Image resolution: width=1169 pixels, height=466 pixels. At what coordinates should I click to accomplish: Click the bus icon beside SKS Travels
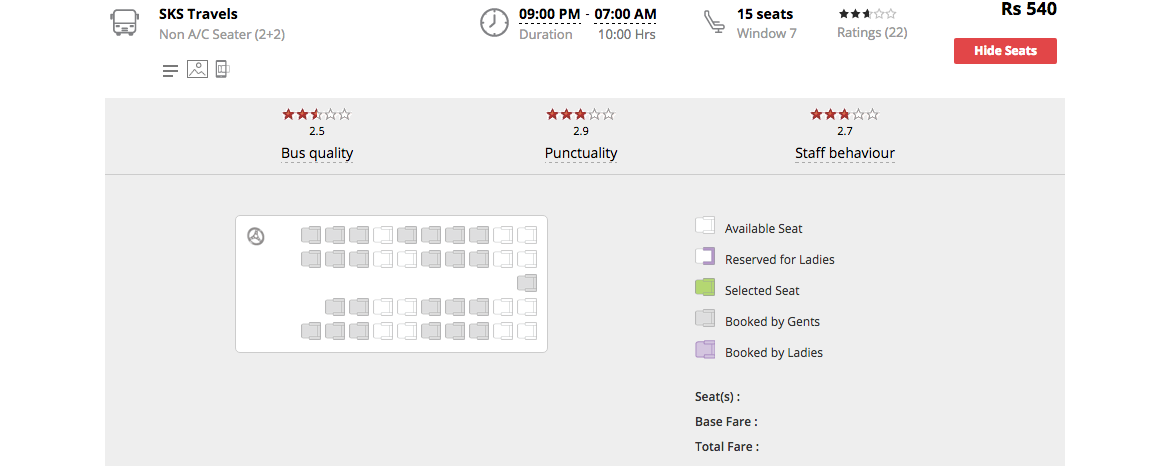124,23
